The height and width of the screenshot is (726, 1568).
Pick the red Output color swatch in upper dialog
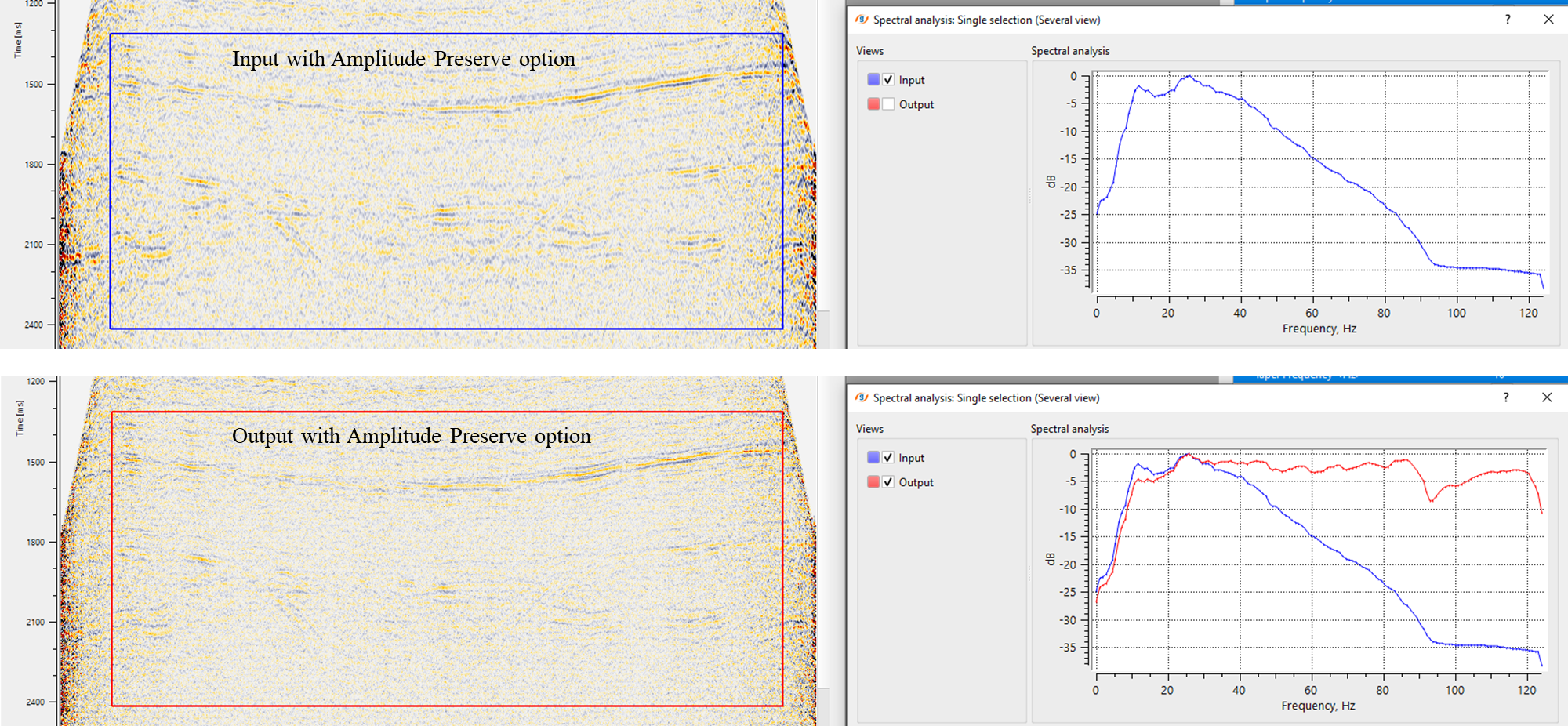pyautogui.click(x=873, y=104)
